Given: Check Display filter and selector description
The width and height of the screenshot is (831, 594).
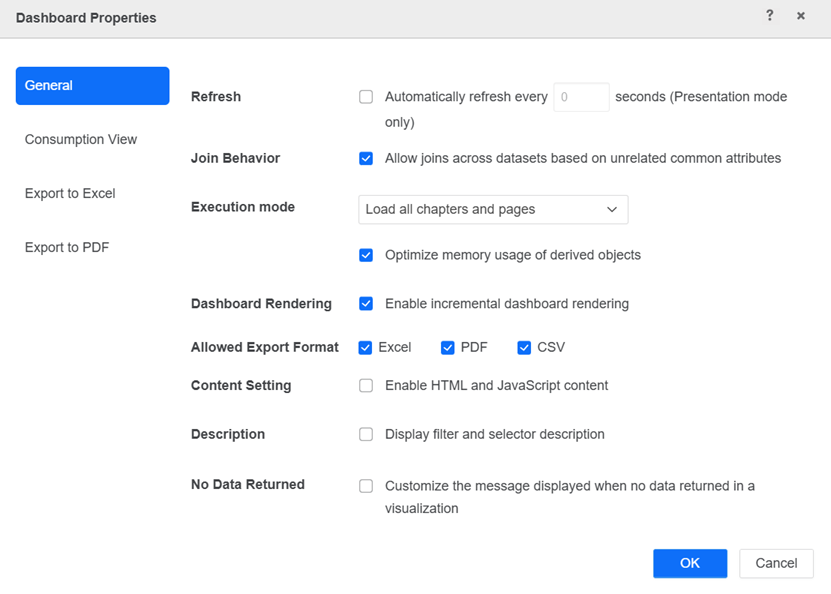Looking at the screenshot, I should tap(366, 435).
